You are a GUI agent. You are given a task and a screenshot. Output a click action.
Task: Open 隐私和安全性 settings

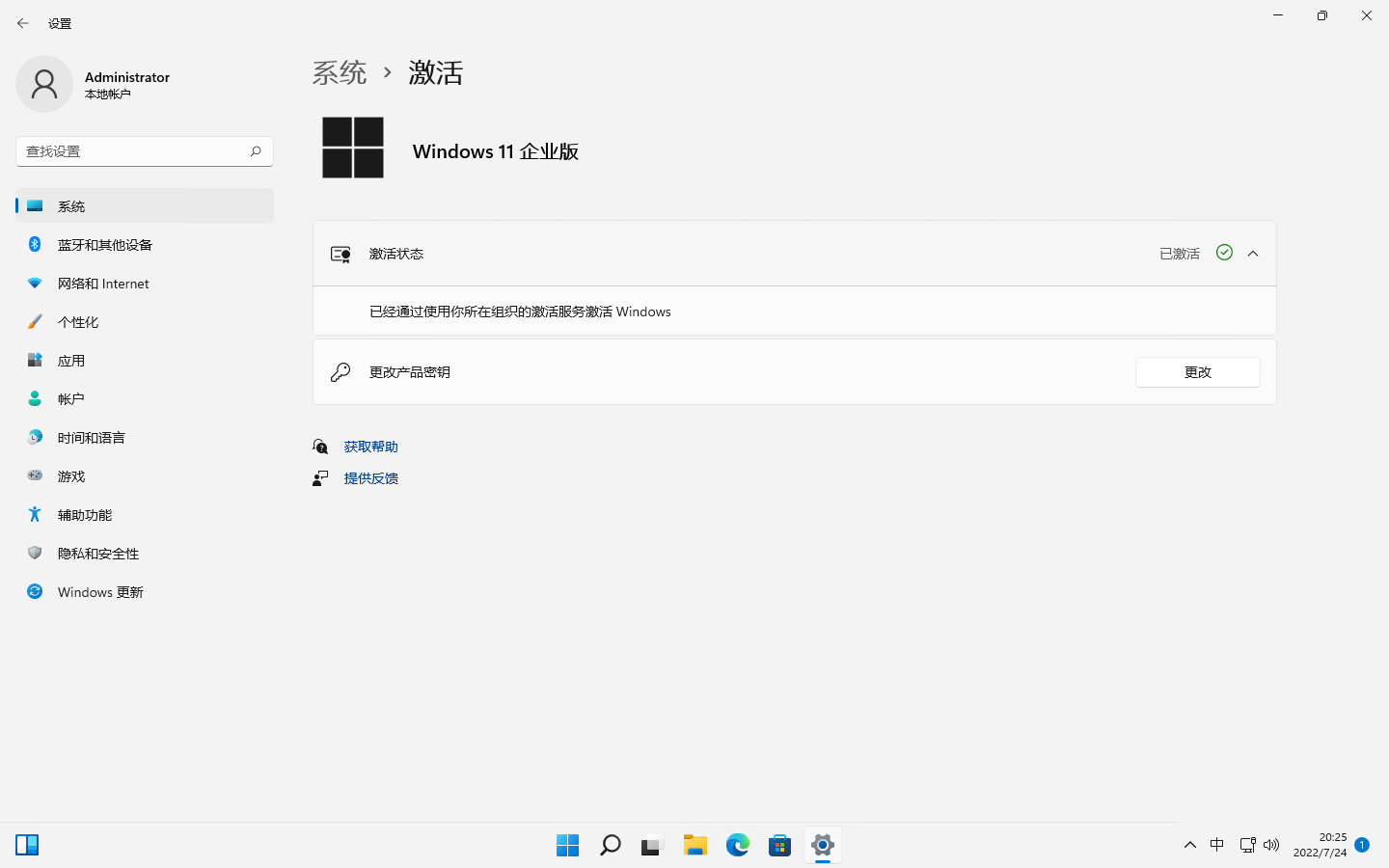145,554
